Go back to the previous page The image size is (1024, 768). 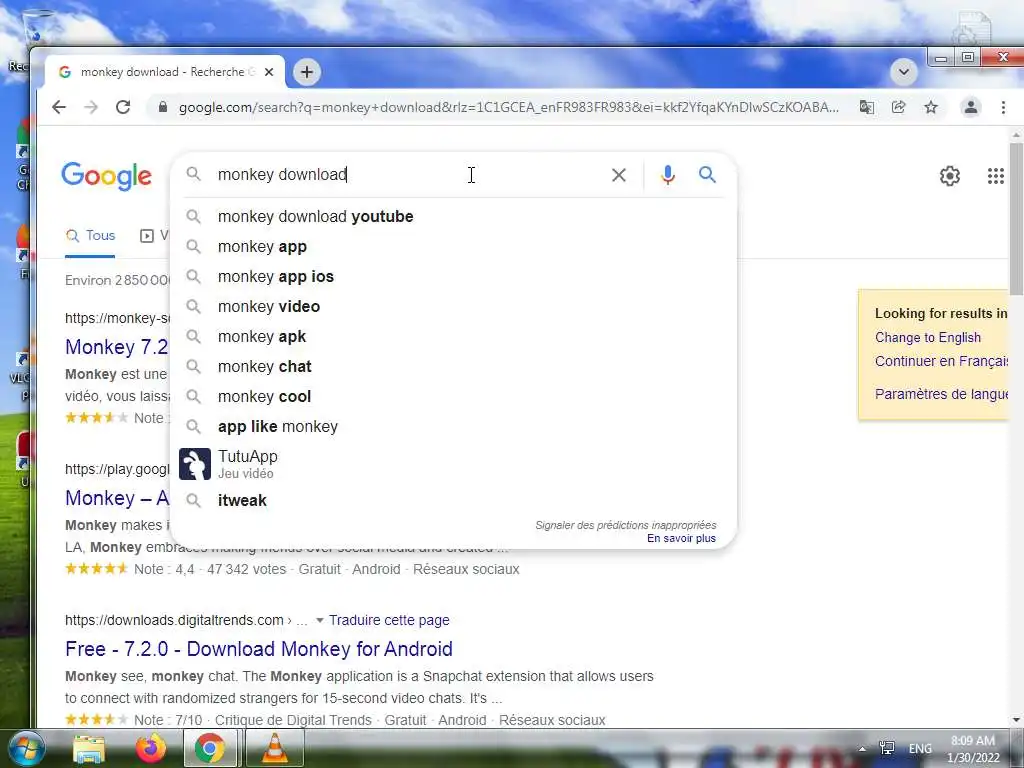click(59, 107)
